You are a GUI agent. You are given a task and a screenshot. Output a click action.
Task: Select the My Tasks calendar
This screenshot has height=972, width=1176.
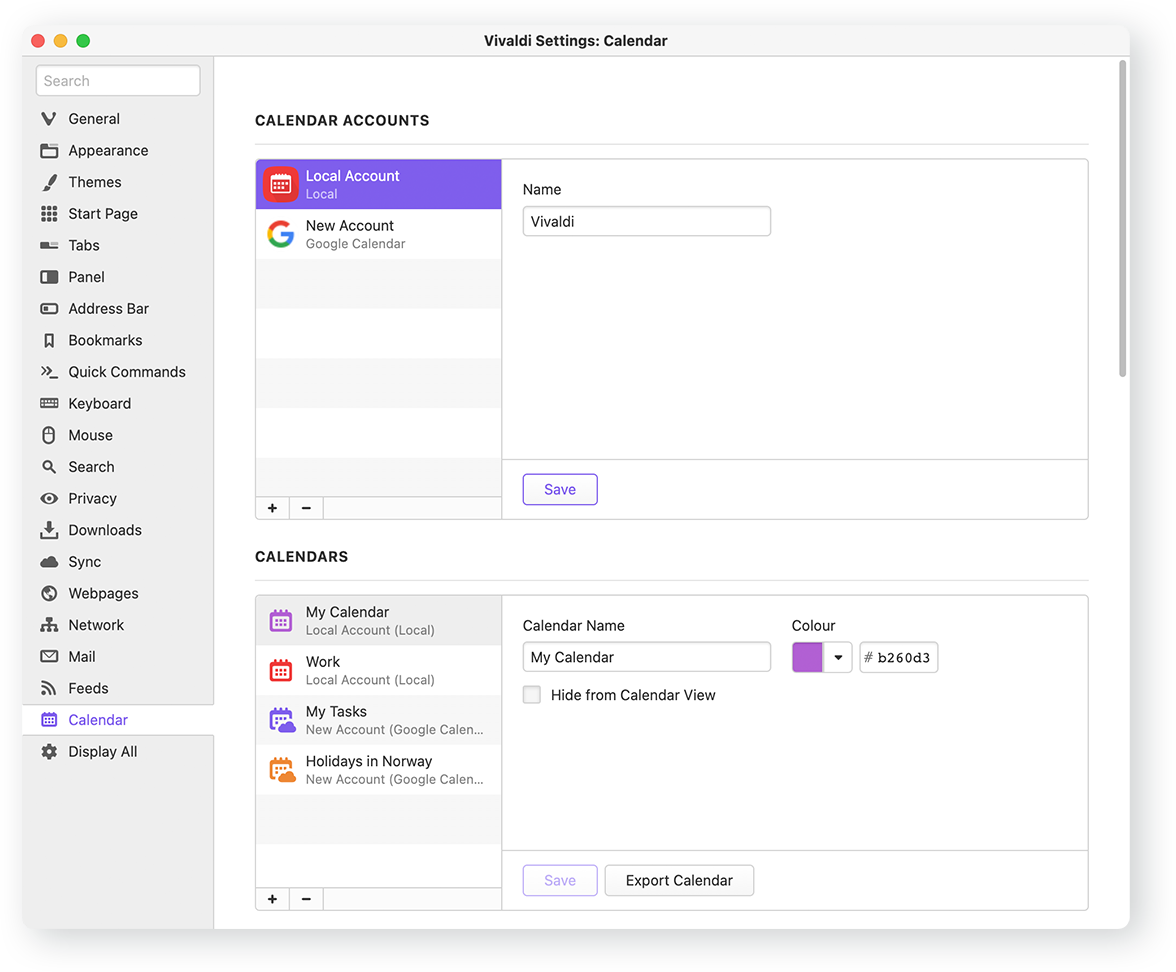(378, 720)
